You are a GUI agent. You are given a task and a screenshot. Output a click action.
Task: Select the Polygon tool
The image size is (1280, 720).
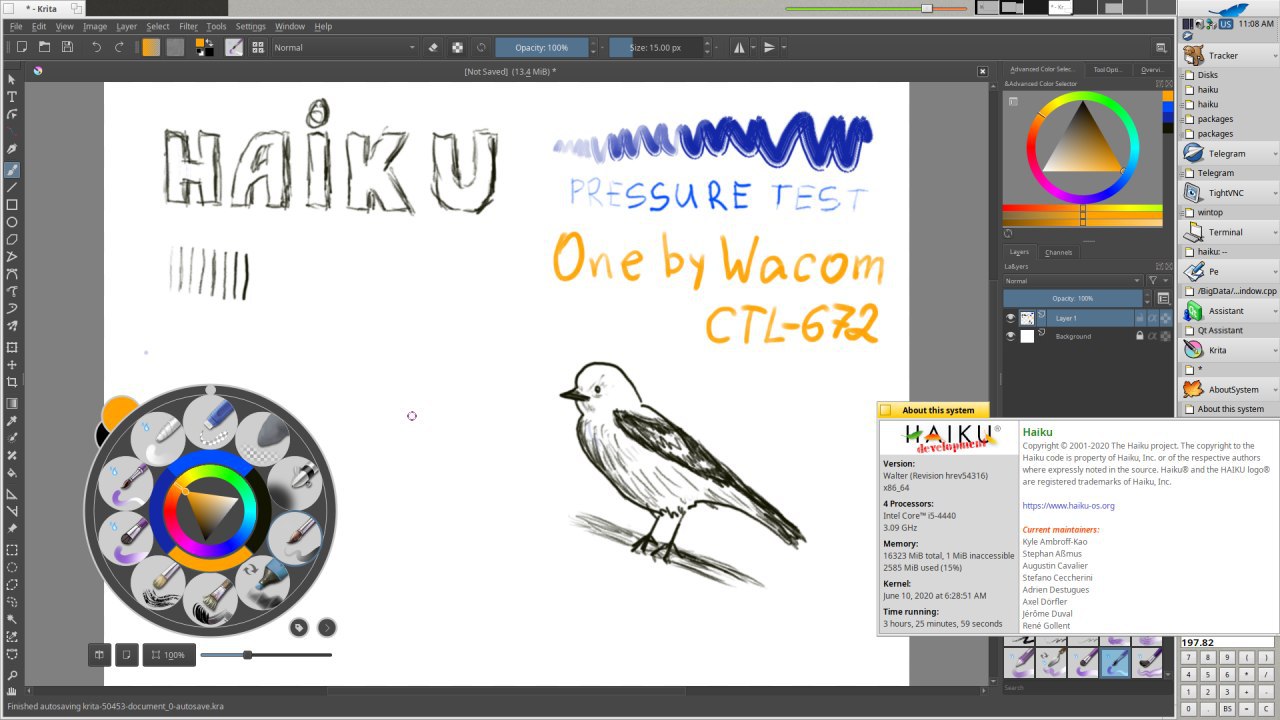click(x=12, y=240)
